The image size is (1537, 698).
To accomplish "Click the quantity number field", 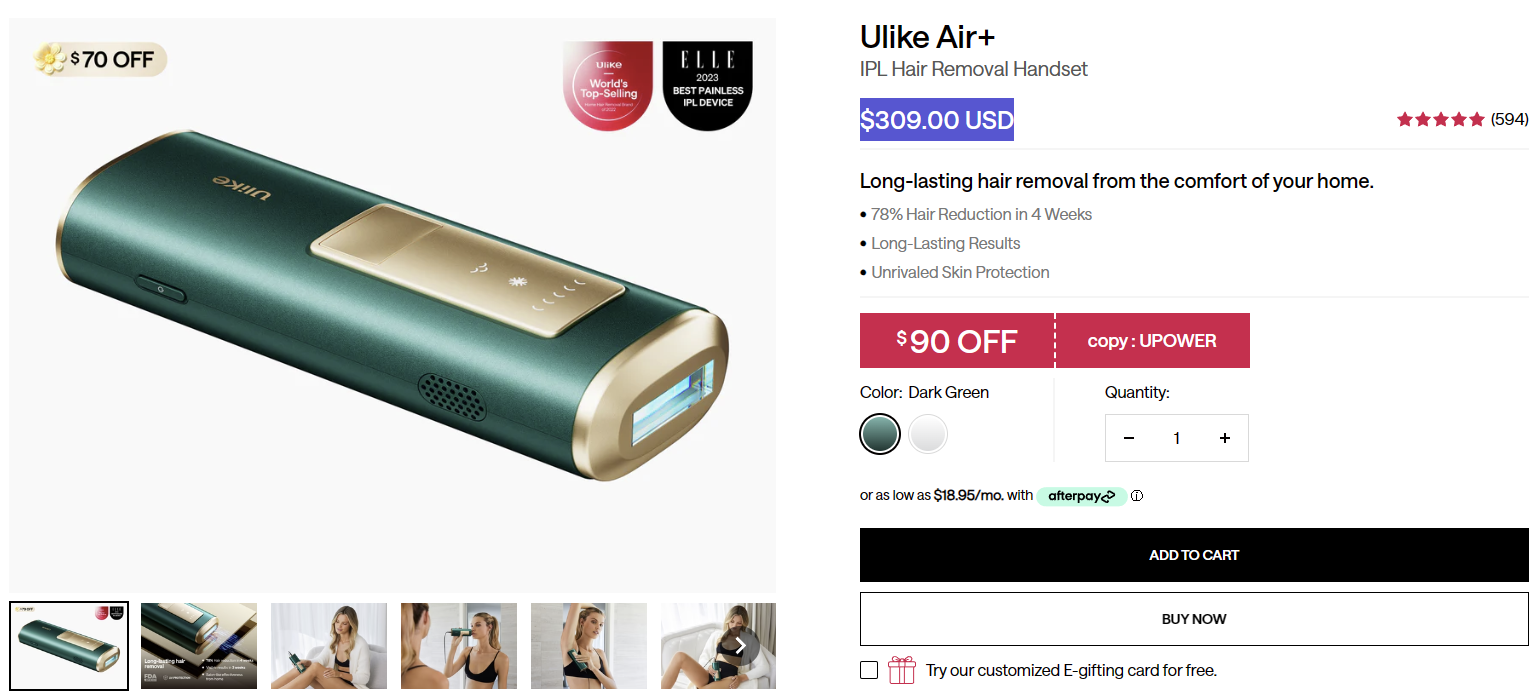I will click(x=1177, y=438).
